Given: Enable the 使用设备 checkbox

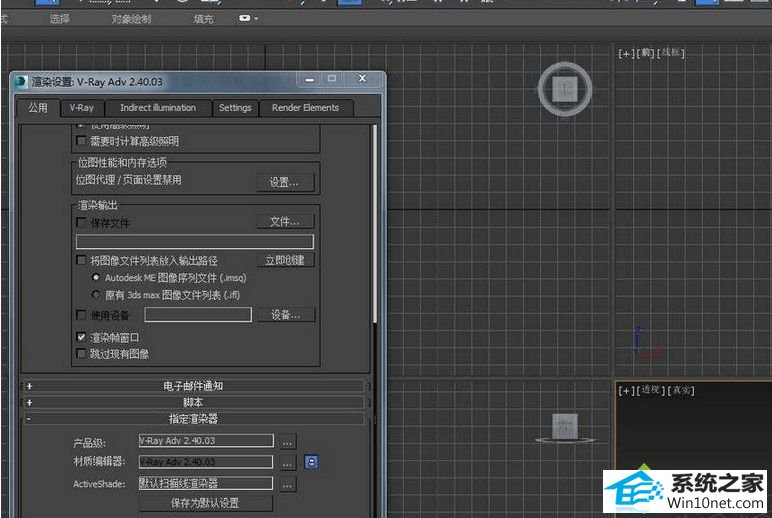Looking at the screenshot, I should (x=81, y=315).
